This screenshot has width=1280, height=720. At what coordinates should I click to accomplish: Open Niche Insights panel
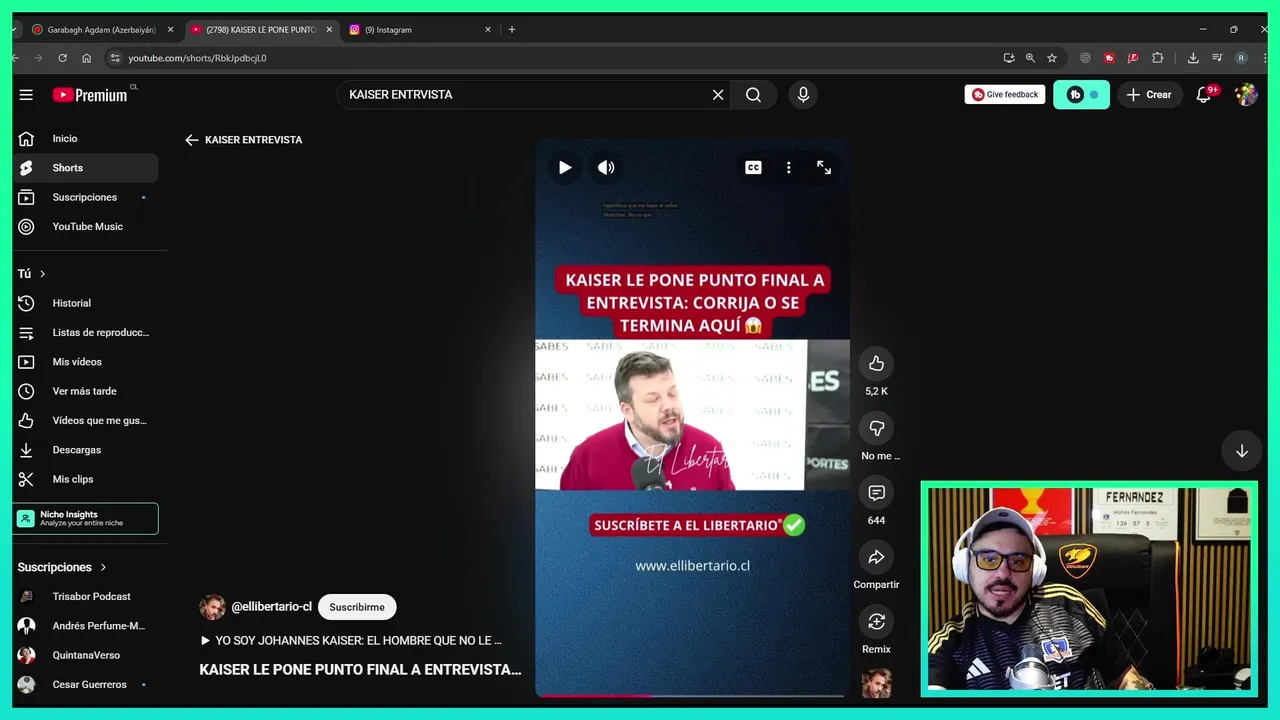click(86, 519)
